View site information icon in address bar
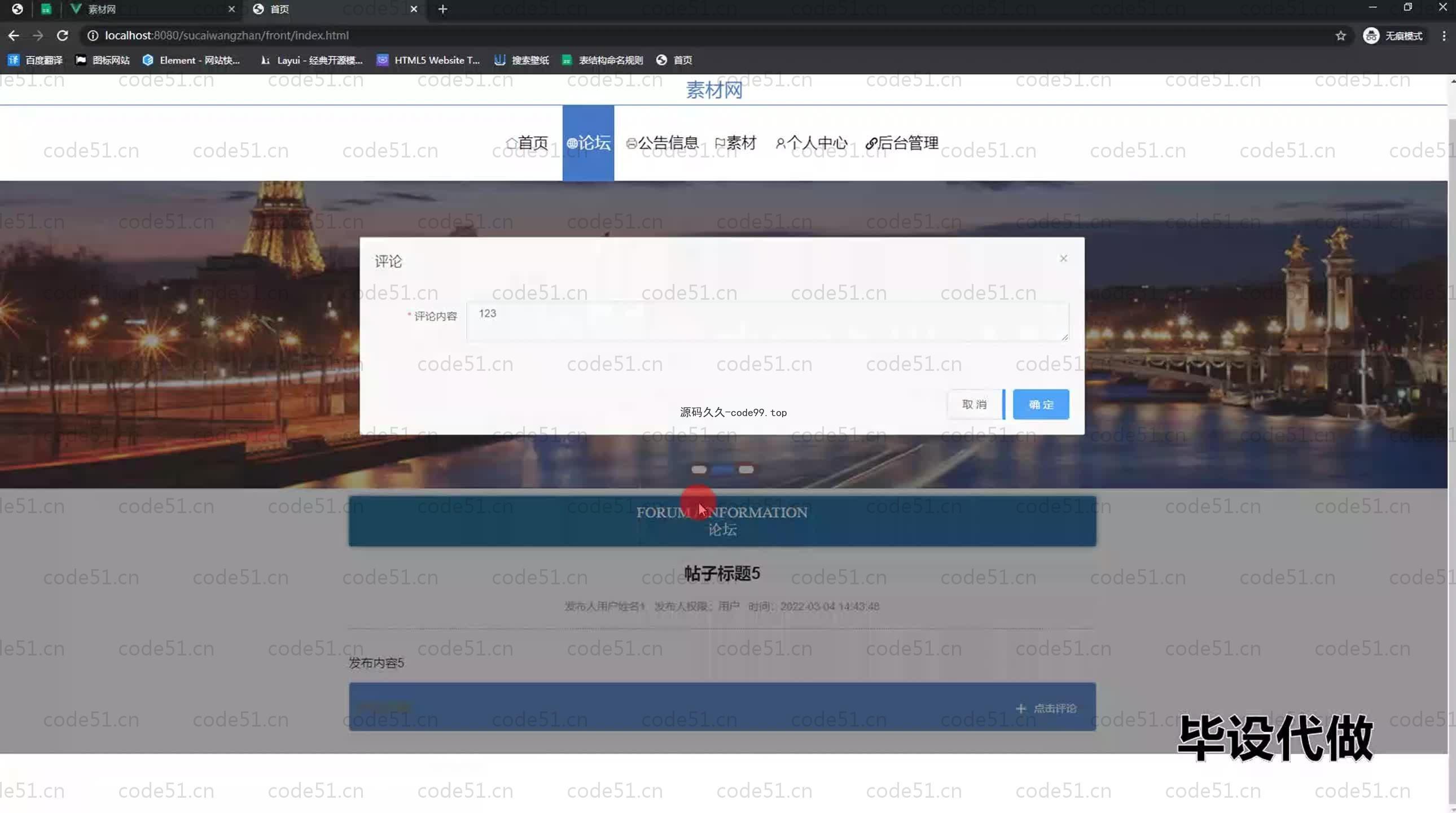This screenshot has height=813, width=1456. click(93, 36)
